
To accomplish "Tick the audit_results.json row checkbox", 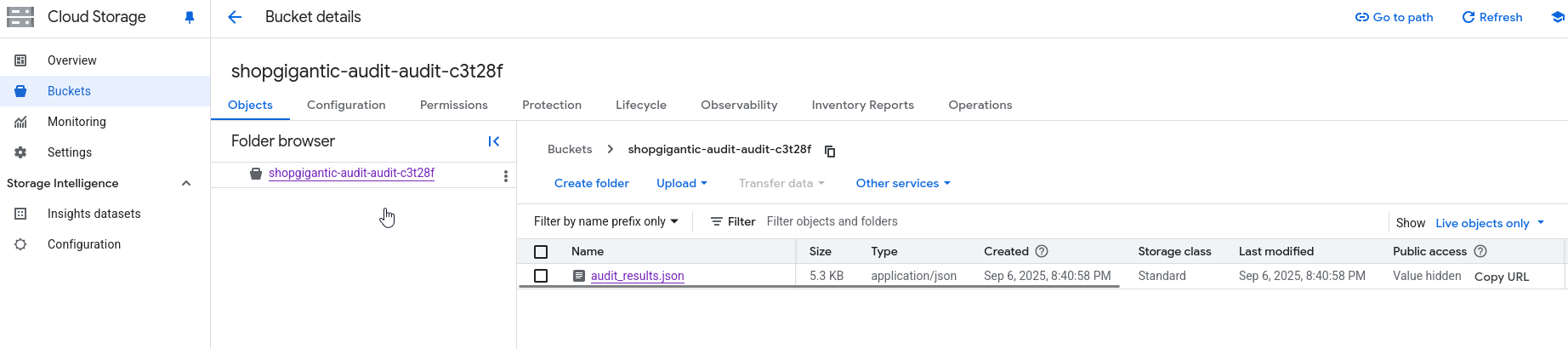I will coord(541,276).
